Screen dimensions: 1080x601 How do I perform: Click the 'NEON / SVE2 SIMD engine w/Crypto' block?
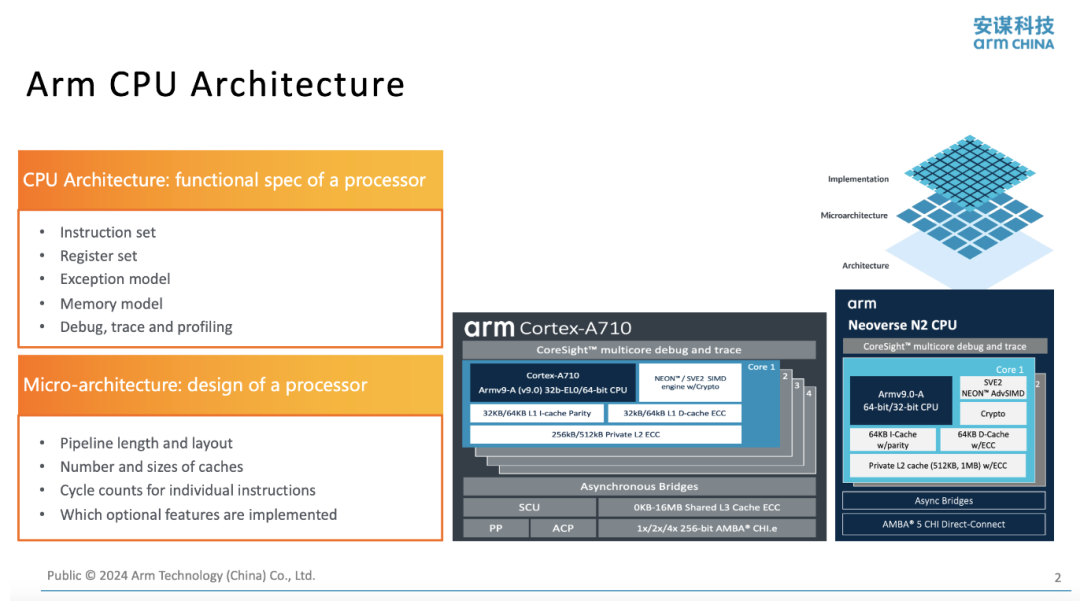(x=690, y=383)
